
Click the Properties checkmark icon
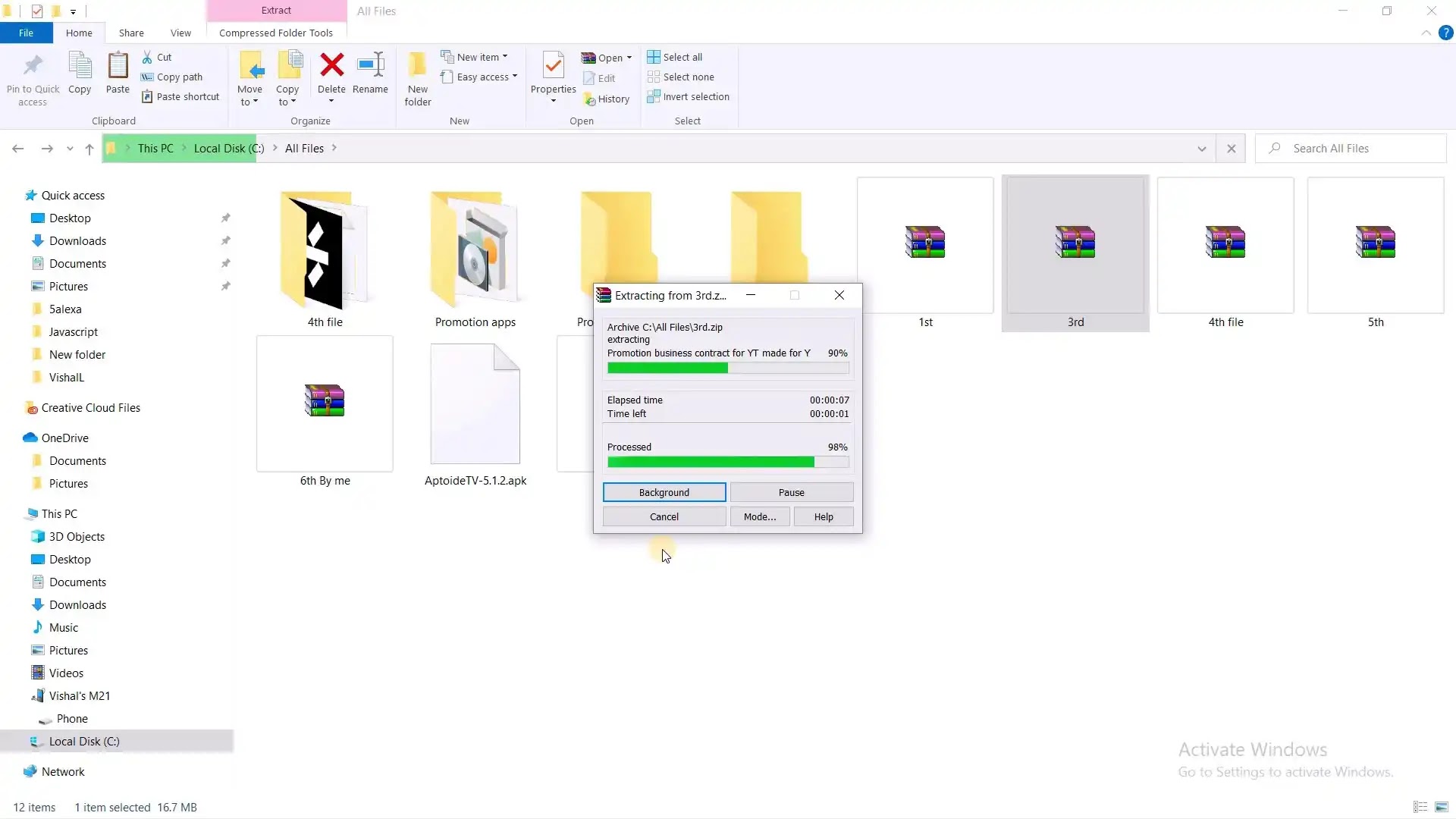[x=554, y=66]
